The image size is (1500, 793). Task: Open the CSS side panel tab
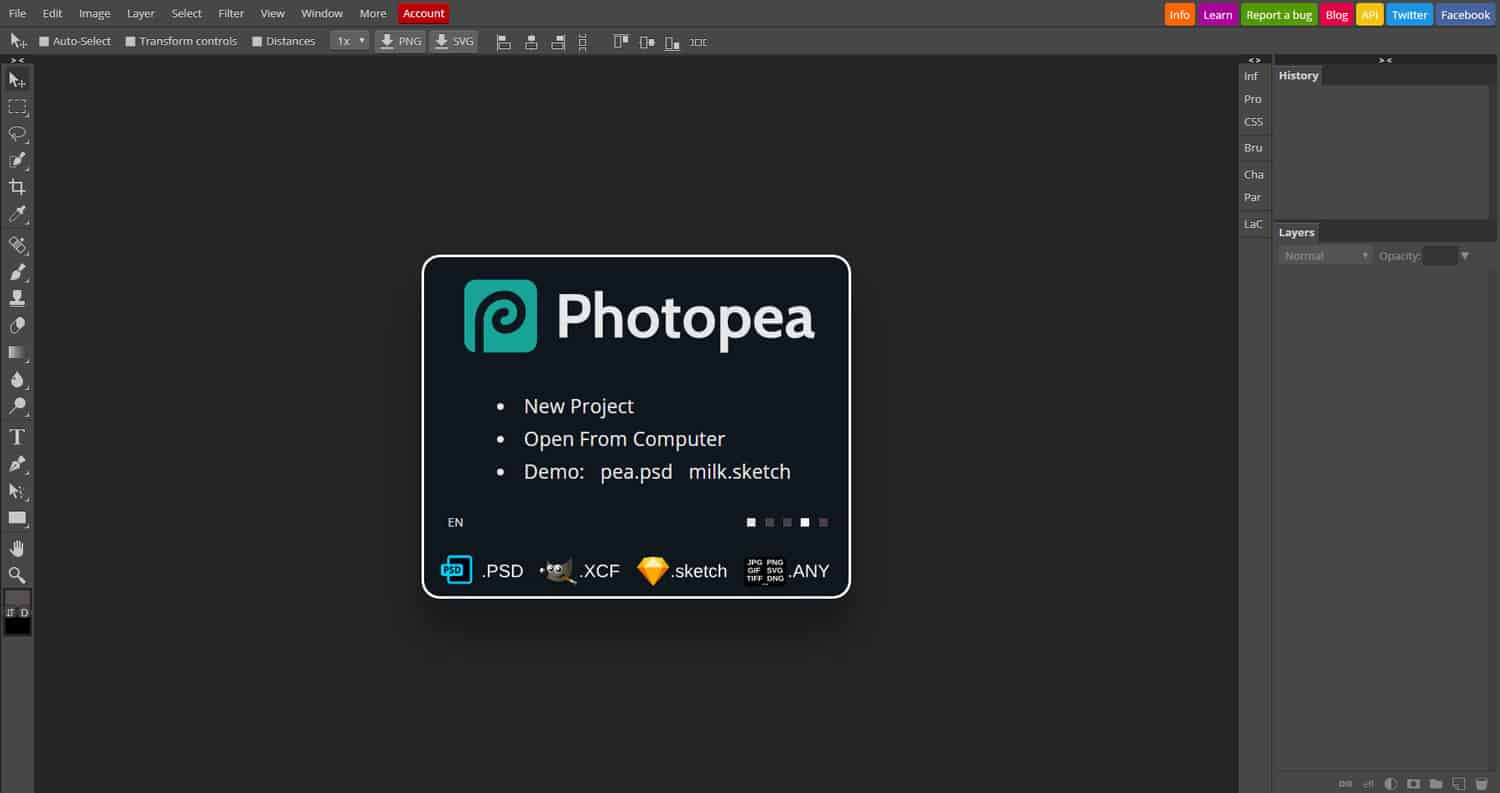1254,122
